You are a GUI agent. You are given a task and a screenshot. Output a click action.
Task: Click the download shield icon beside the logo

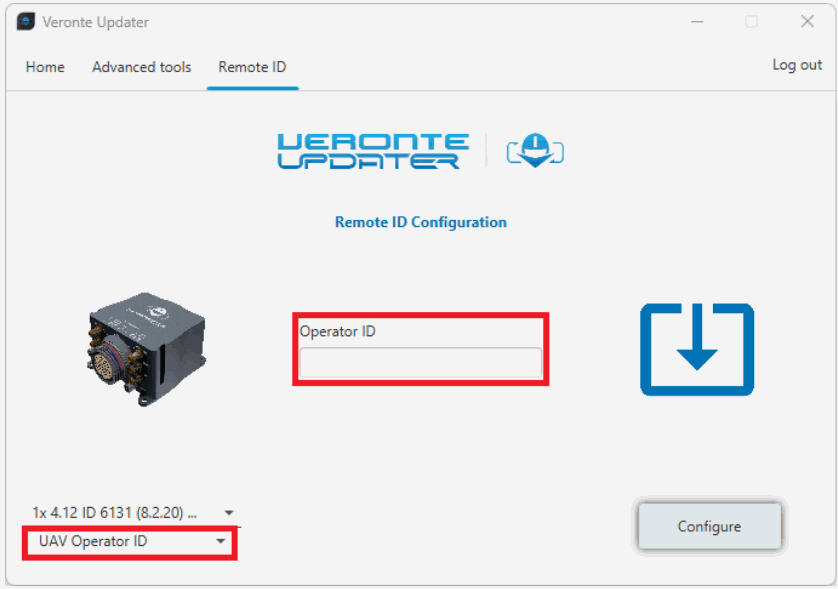pos(535,151)
